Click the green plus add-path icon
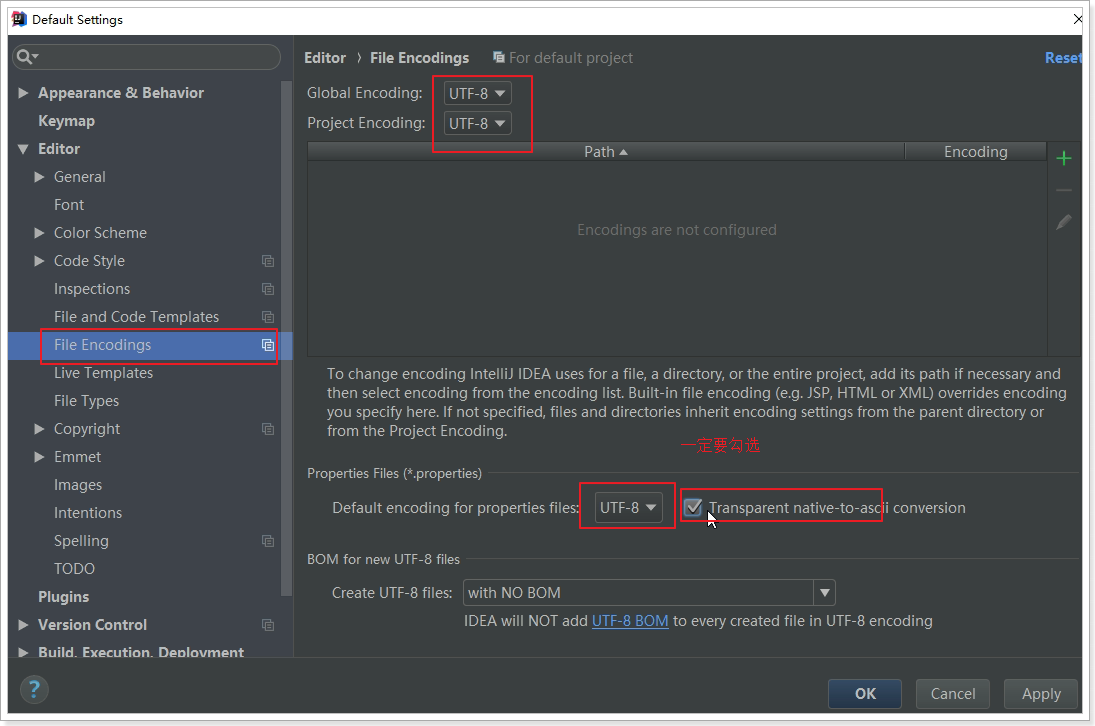The height and width of the screenshot is (726, 1095). pyautogui.click(x=1064, y=158)
